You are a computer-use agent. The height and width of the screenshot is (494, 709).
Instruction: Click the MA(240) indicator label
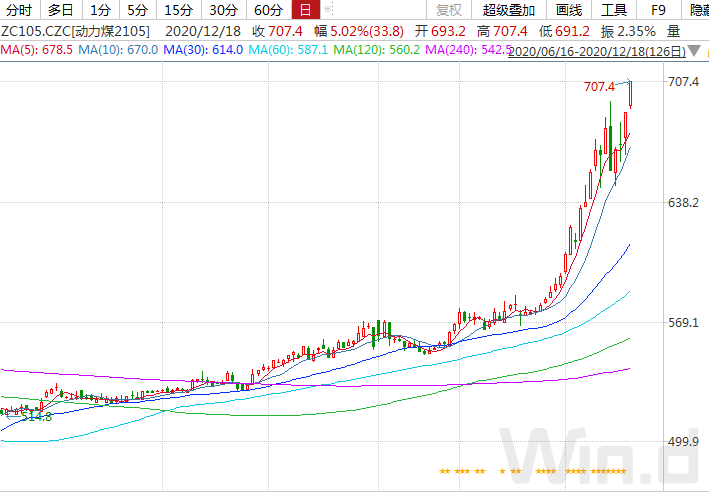coord(469,49)
